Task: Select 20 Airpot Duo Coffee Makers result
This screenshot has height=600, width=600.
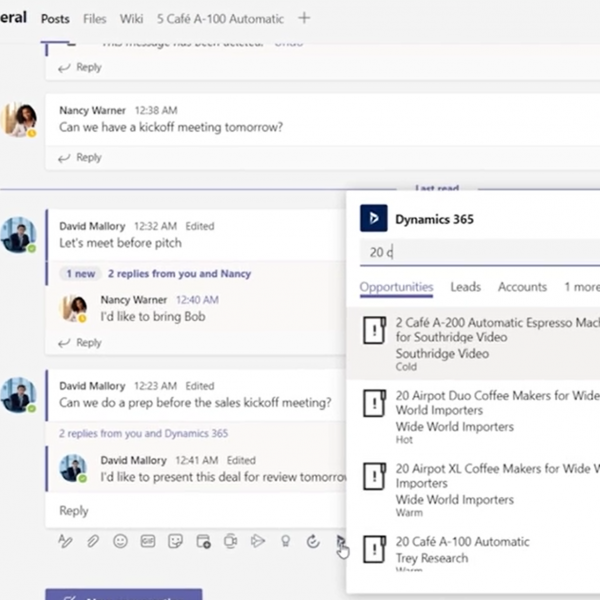Action: point(473,416)
